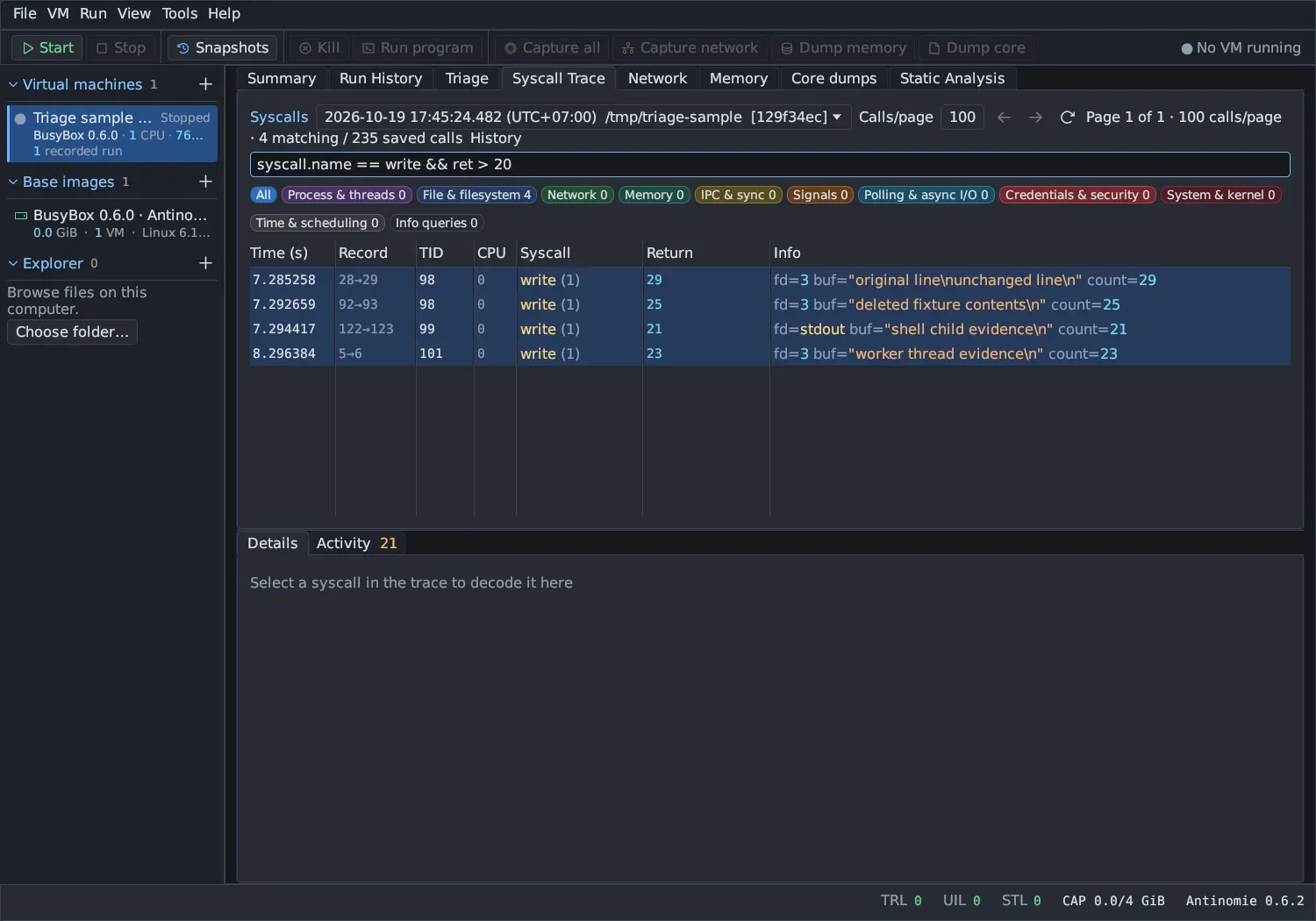Image resolution: width=1316 pixels, height=921 pixels.
Task: Switch to the Memory tab
Action: (739, 78)
